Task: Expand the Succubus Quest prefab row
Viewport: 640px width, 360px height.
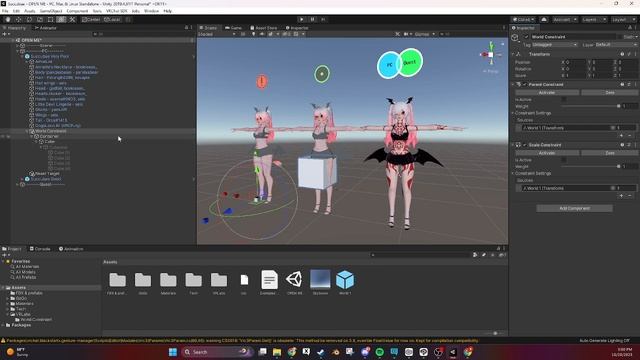Action: [x=22, y=179]
